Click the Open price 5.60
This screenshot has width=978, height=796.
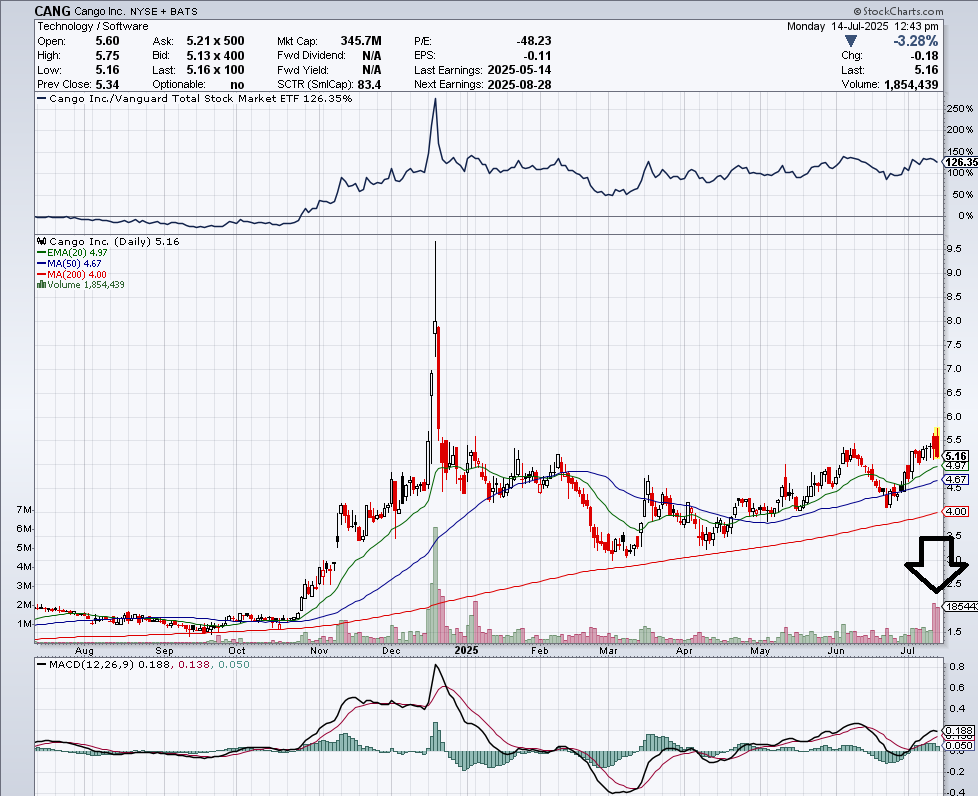click(107, 41)
